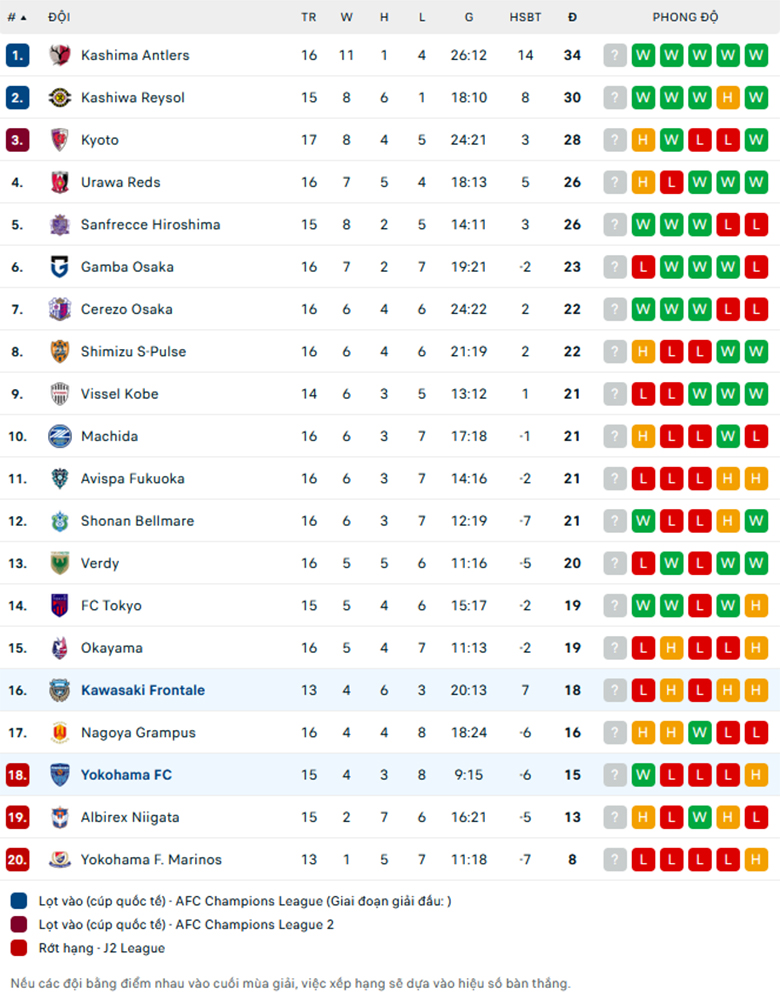Click the Nagoya Grampus club crest
The height and width of the screenshot is (996, 780).
tap(60, 732)
